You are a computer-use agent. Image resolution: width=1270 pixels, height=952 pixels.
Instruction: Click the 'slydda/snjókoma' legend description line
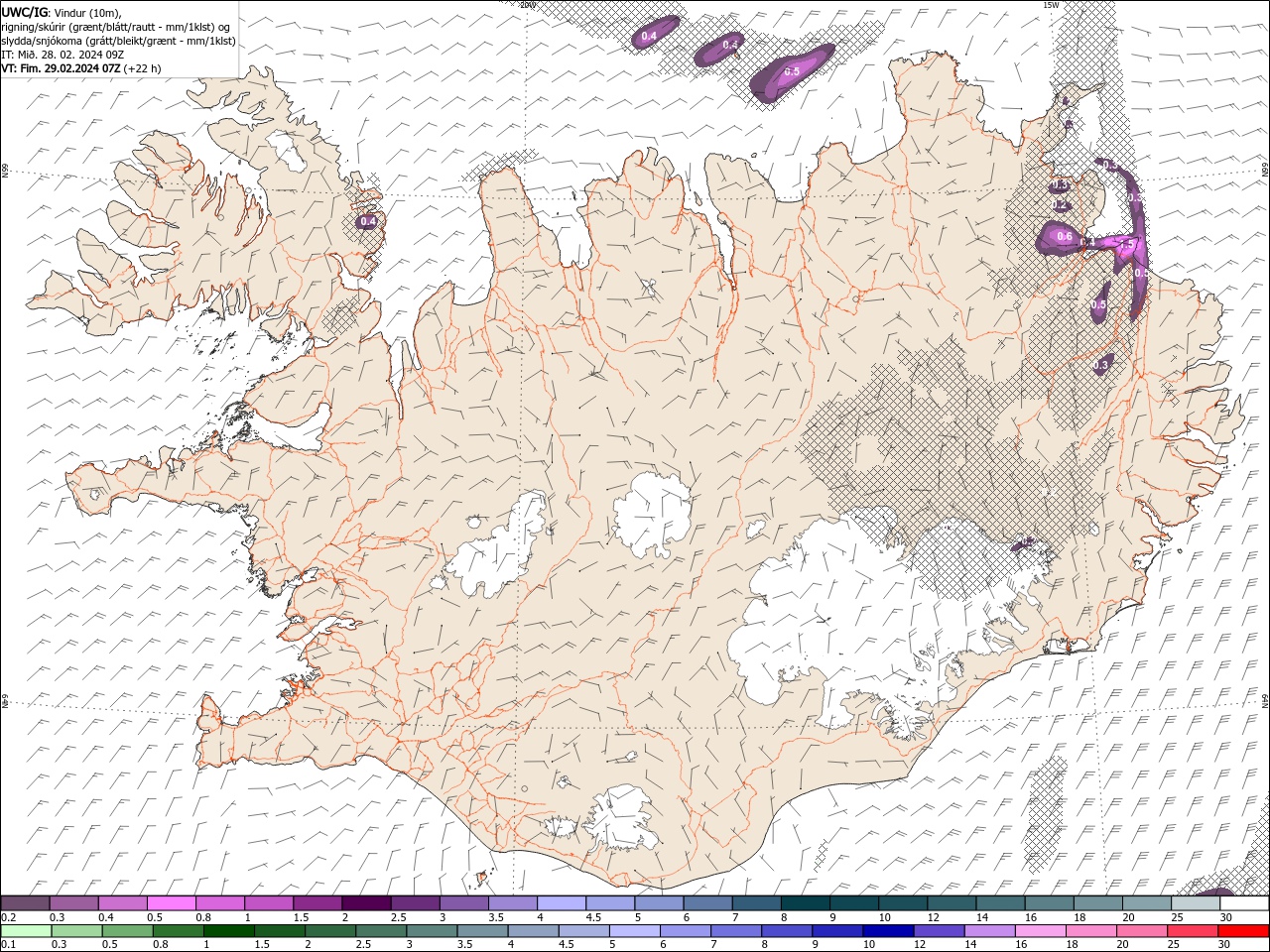[119, 41]
